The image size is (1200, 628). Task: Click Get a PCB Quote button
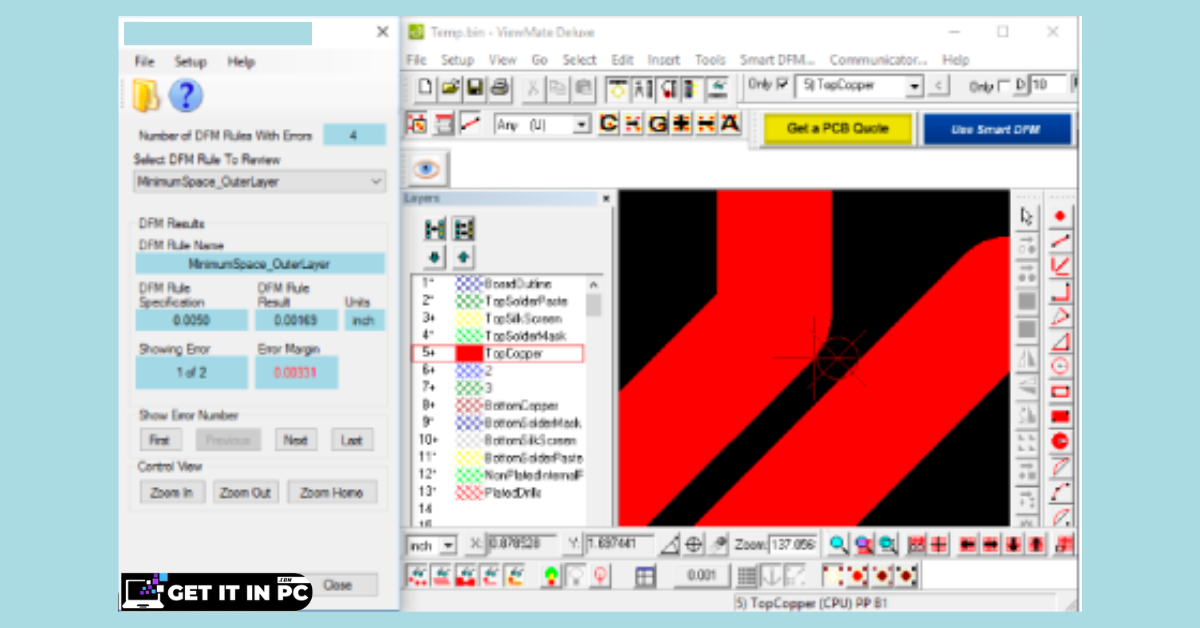(x=837, y=129)
